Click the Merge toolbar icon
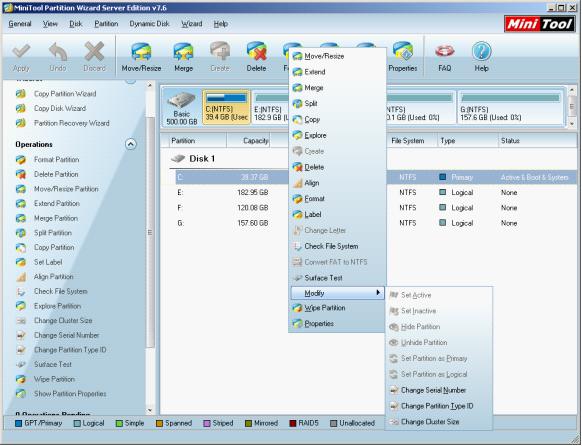This screenshot has height=446, width=582. pyautogui.click(x=183, y=57)
